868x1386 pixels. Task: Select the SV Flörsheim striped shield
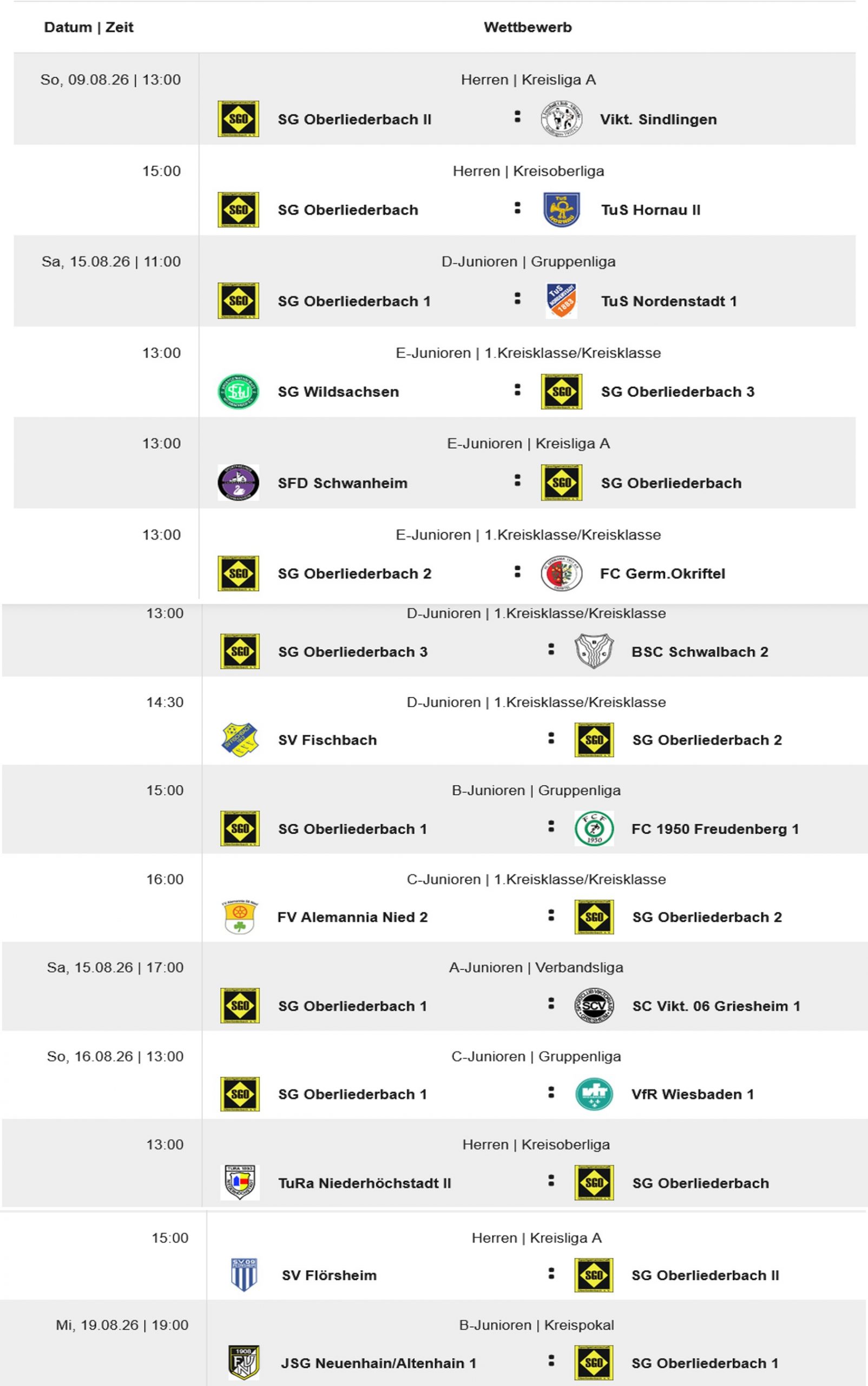(244, 1274)
